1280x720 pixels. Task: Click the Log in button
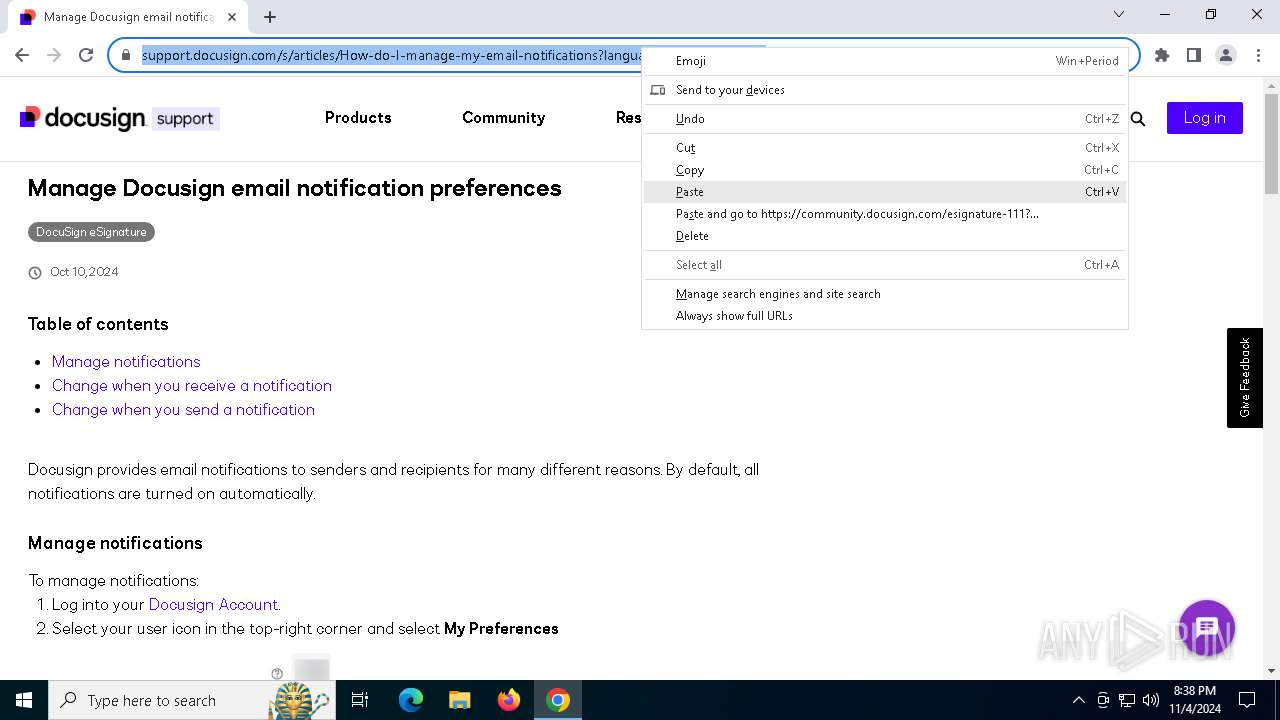pyautogui.click(x=1205, y=118)
